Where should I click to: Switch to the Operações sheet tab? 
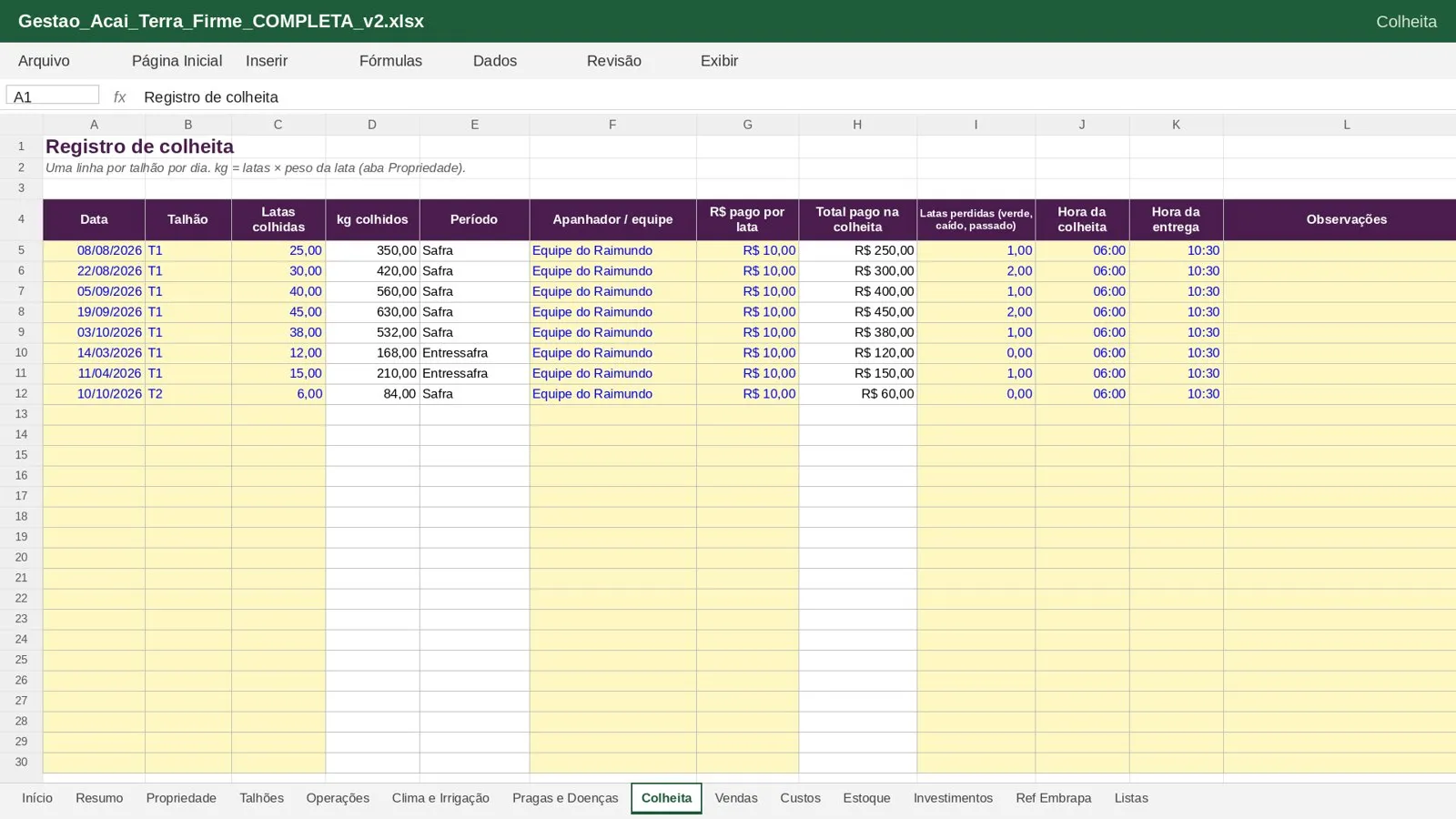click(338, 798)
